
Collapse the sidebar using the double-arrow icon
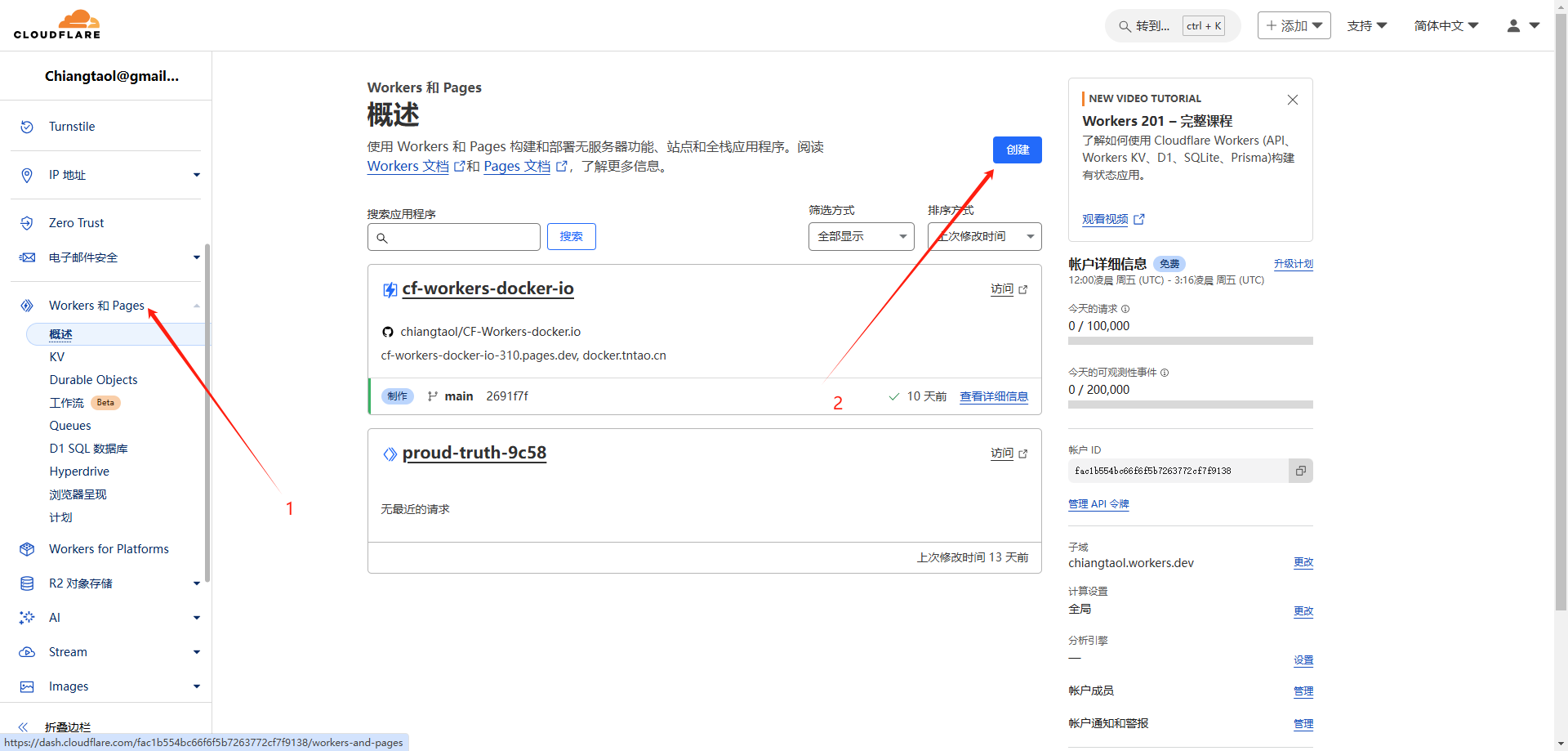click(23, 726)
